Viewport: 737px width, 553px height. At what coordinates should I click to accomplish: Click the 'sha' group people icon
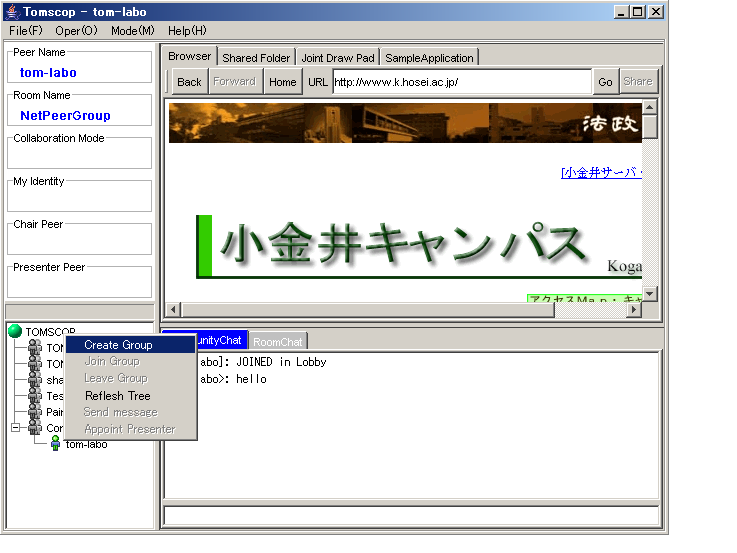point(35,380)
